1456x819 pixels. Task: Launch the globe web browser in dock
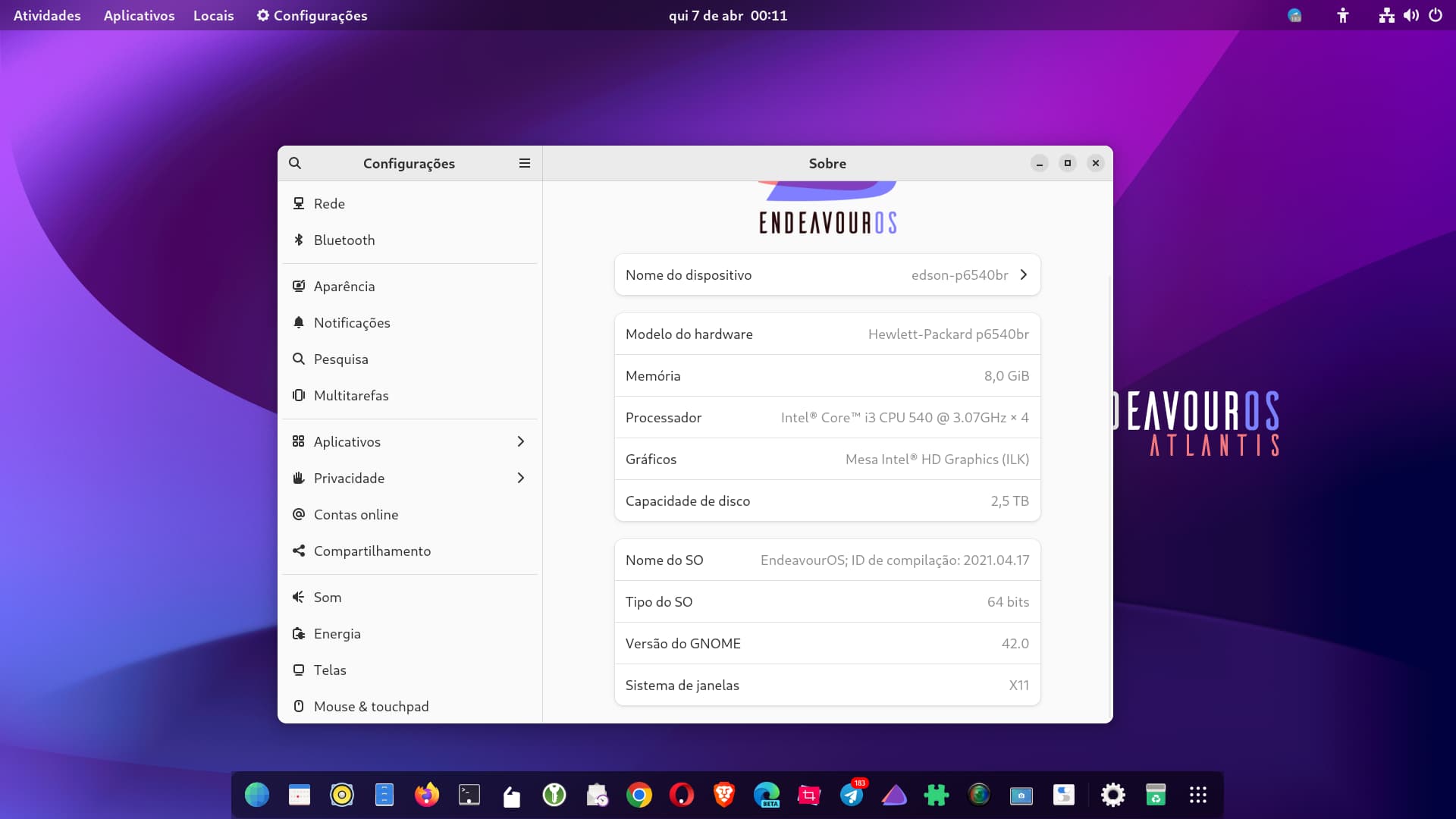[x=257, y=795]
